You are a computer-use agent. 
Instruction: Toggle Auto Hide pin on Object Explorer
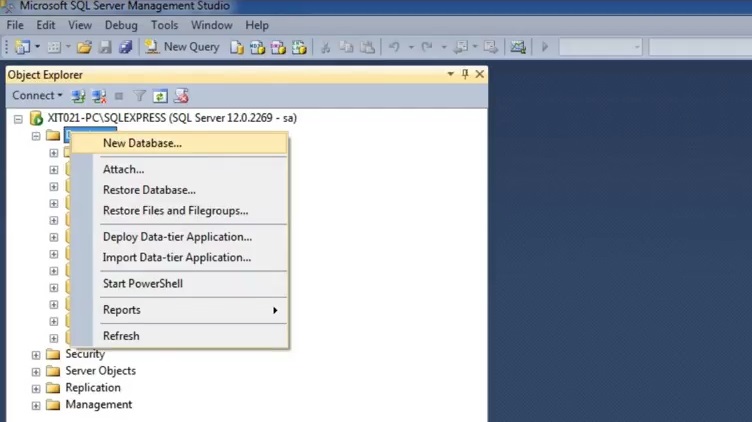tap(465, 74)
